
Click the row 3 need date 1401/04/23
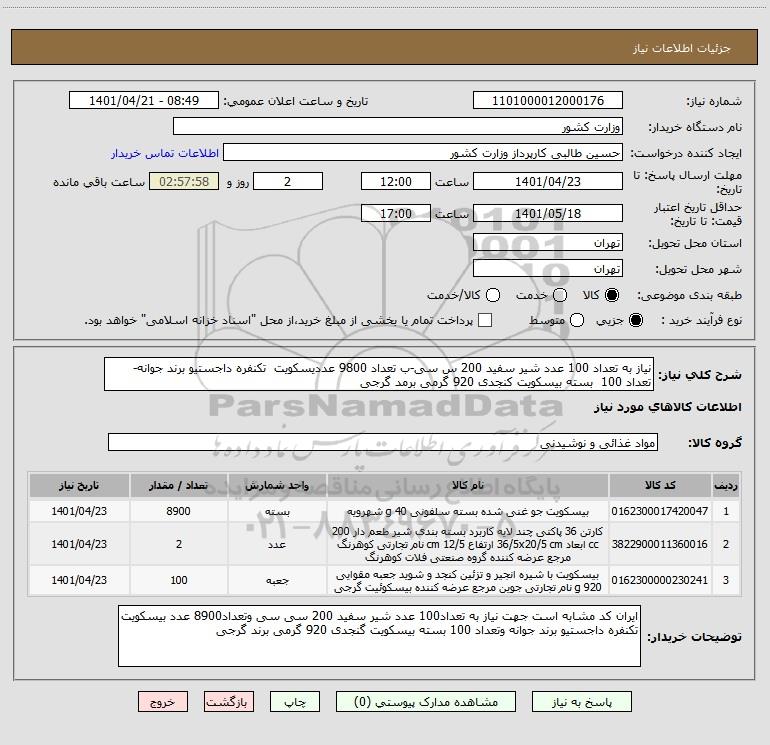point(79,580)
